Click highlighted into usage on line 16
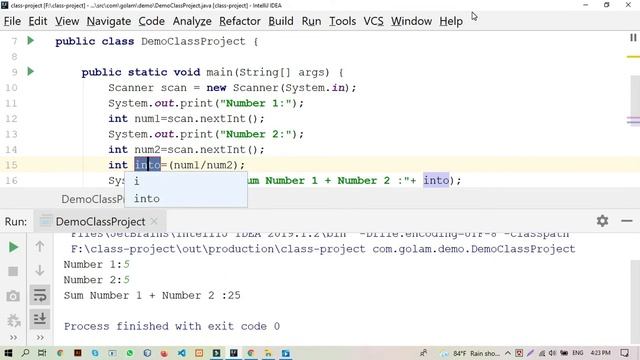 (x=436, y=180)
